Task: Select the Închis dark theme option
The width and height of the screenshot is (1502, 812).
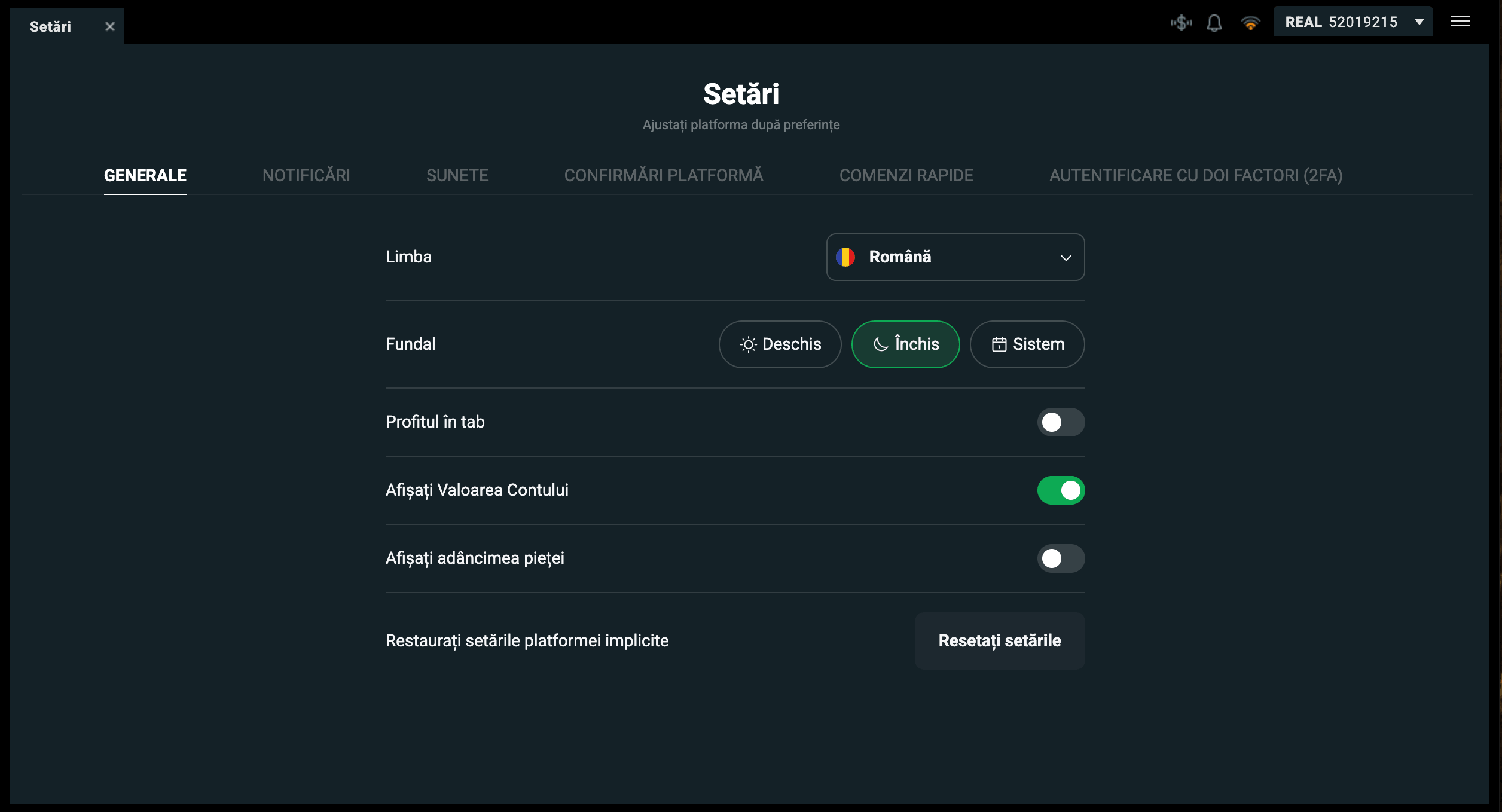Action: (905, 344)
